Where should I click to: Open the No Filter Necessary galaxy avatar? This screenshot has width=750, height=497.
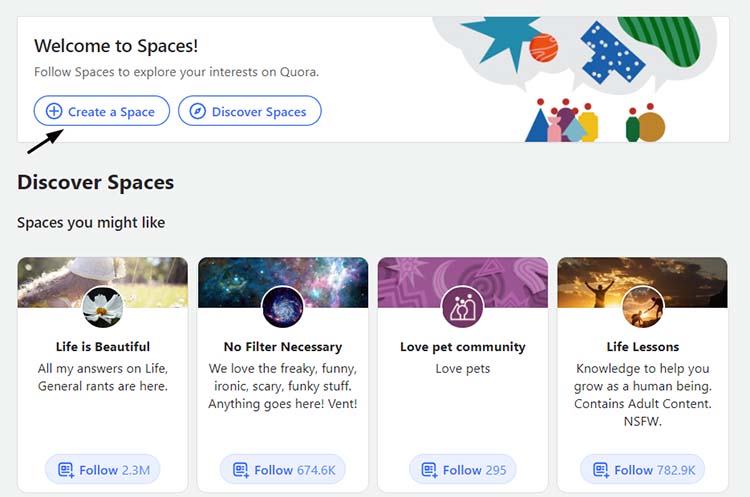283,307
